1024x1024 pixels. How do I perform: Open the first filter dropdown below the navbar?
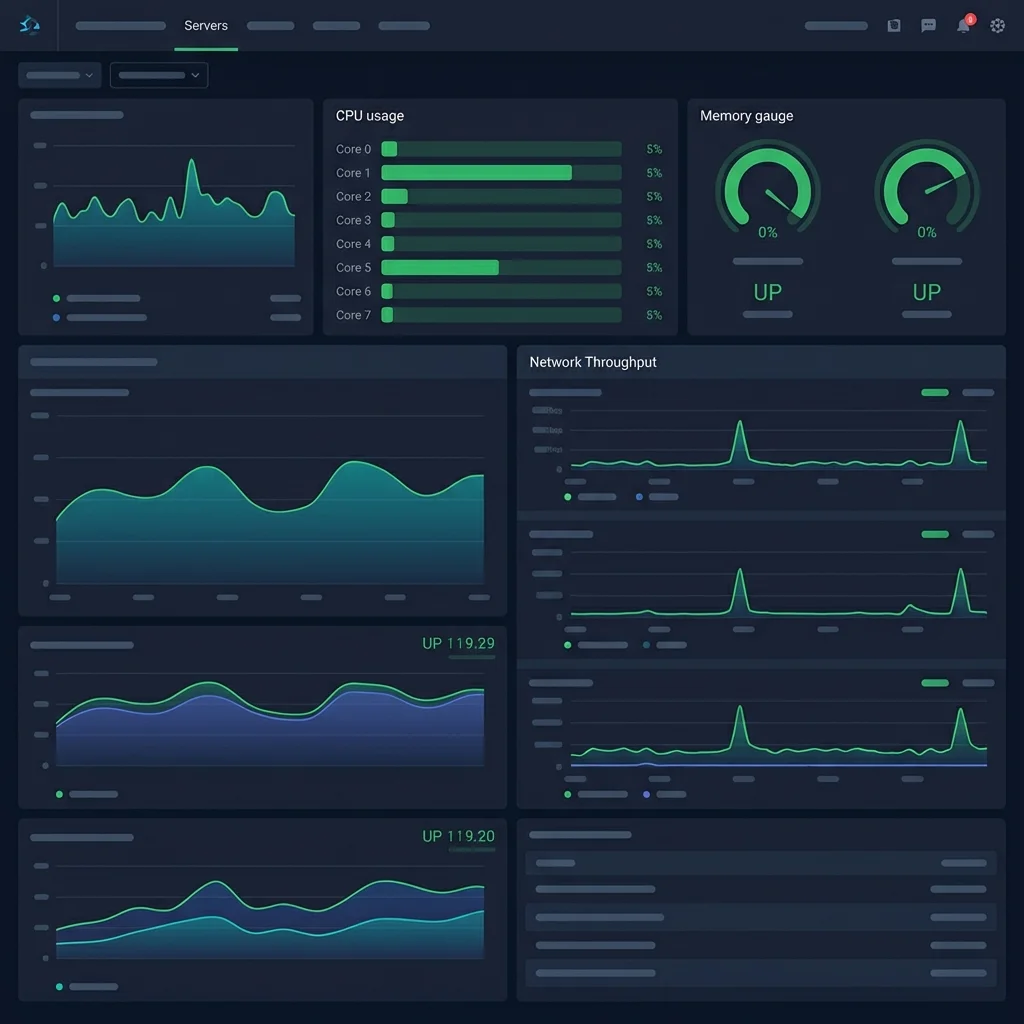click(x=59, y=75)
